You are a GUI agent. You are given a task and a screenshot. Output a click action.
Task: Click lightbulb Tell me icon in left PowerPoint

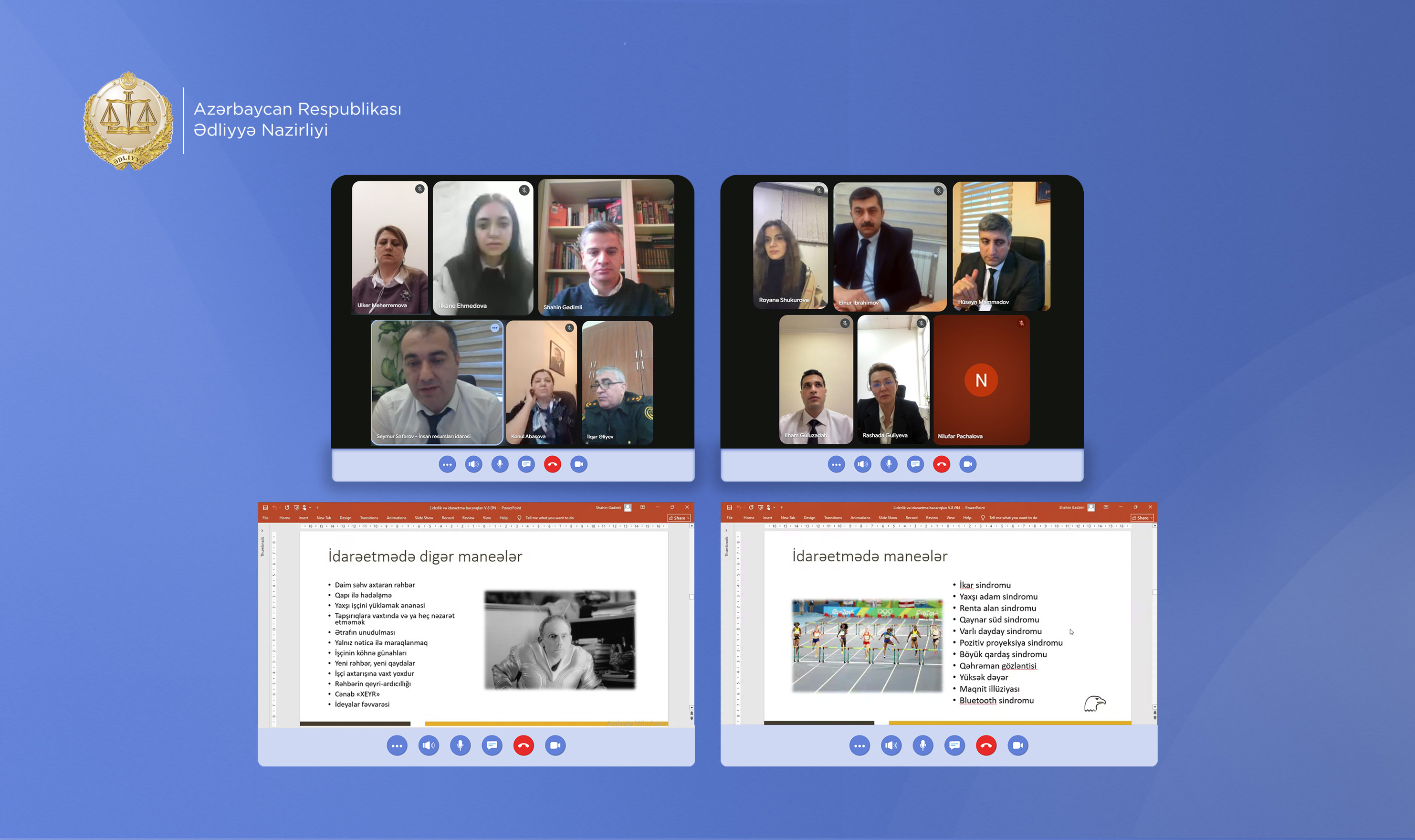[519, 518]
